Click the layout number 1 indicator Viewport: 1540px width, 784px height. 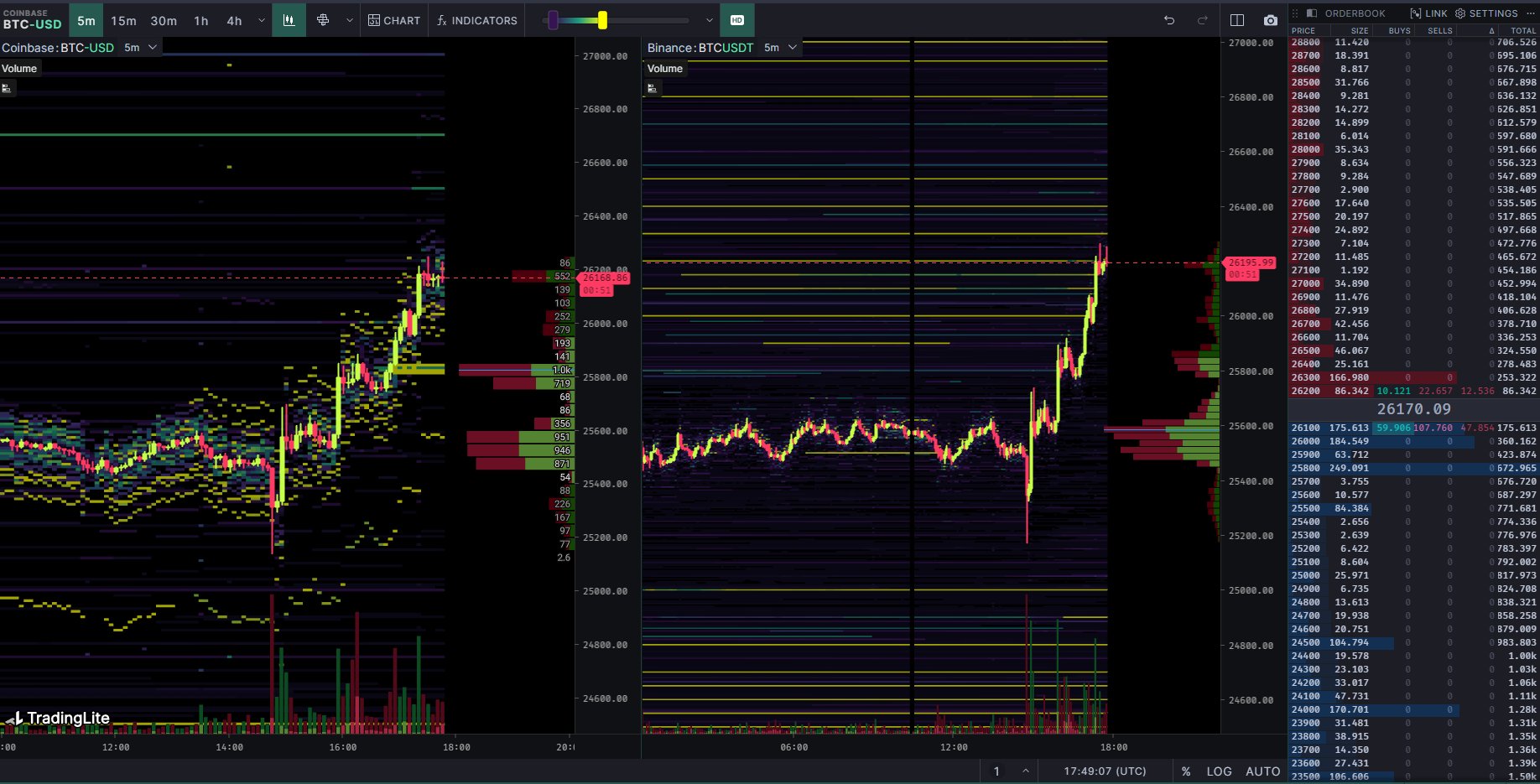pyautogui.click(x=996, y=771)
